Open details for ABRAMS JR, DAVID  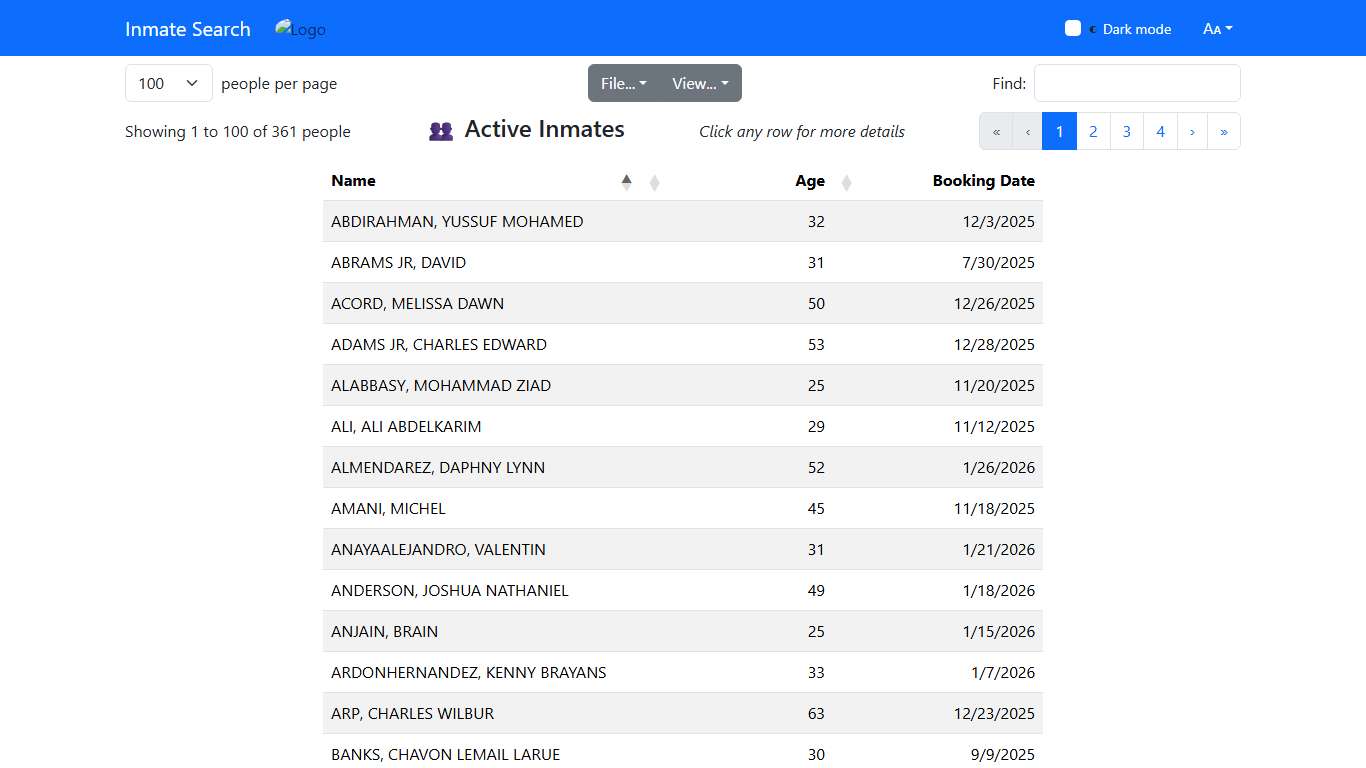click(x=683, y=262)
